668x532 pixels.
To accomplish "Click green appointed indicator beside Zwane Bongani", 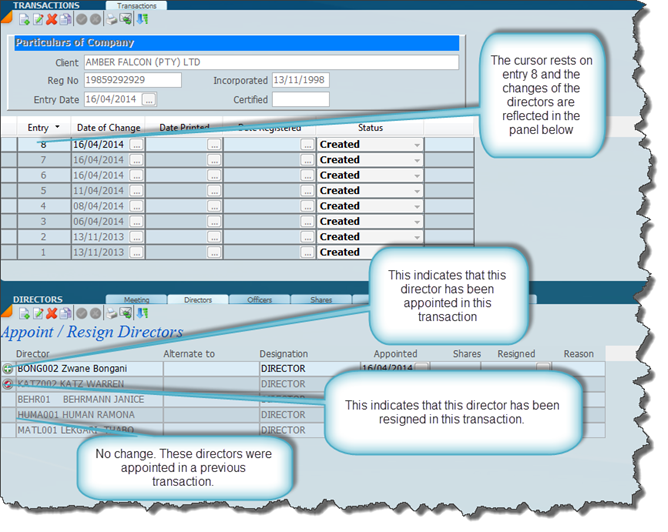I will 9,369.
